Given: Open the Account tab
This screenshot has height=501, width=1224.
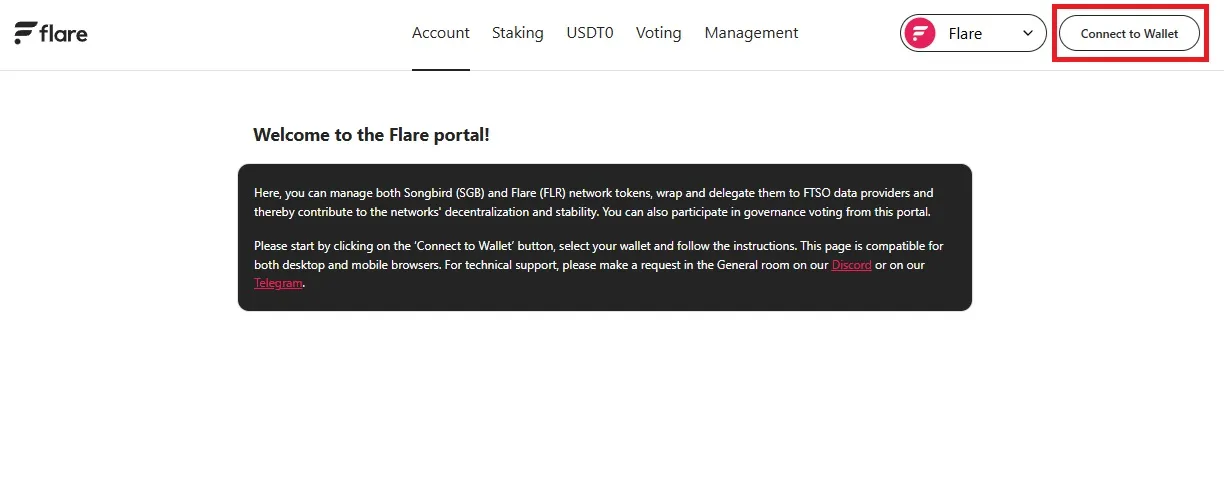Looking at the screenshot, I should (x=440, y=33).
